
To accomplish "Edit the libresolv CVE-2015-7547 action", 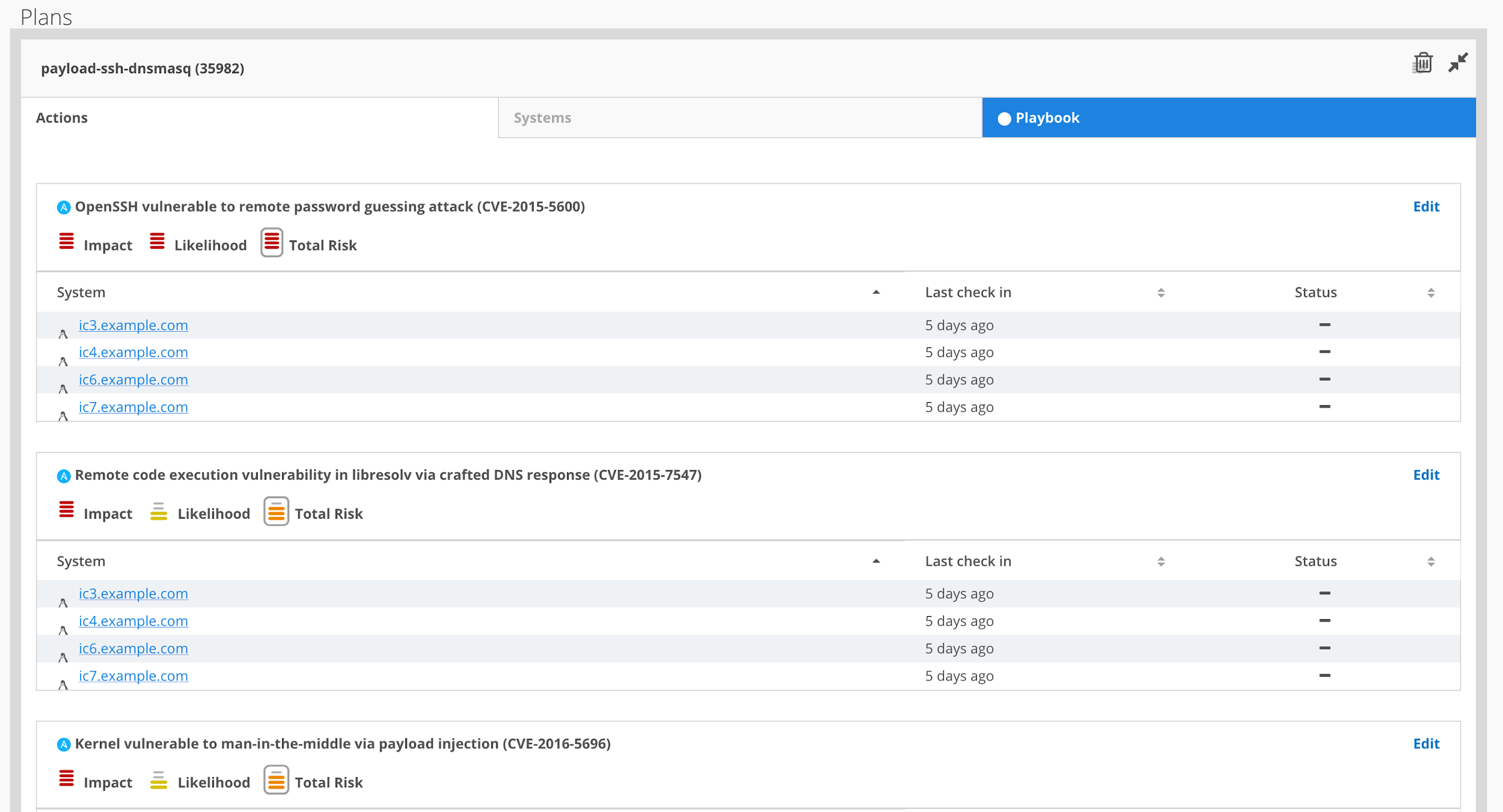I will tap(1426, 475).
